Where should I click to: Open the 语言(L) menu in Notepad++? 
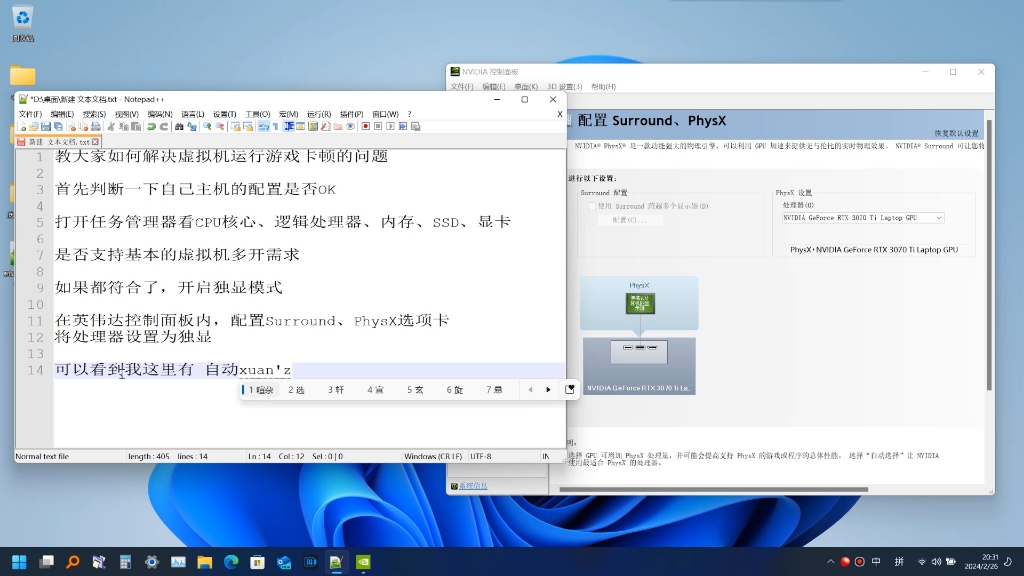click(193, 114)
